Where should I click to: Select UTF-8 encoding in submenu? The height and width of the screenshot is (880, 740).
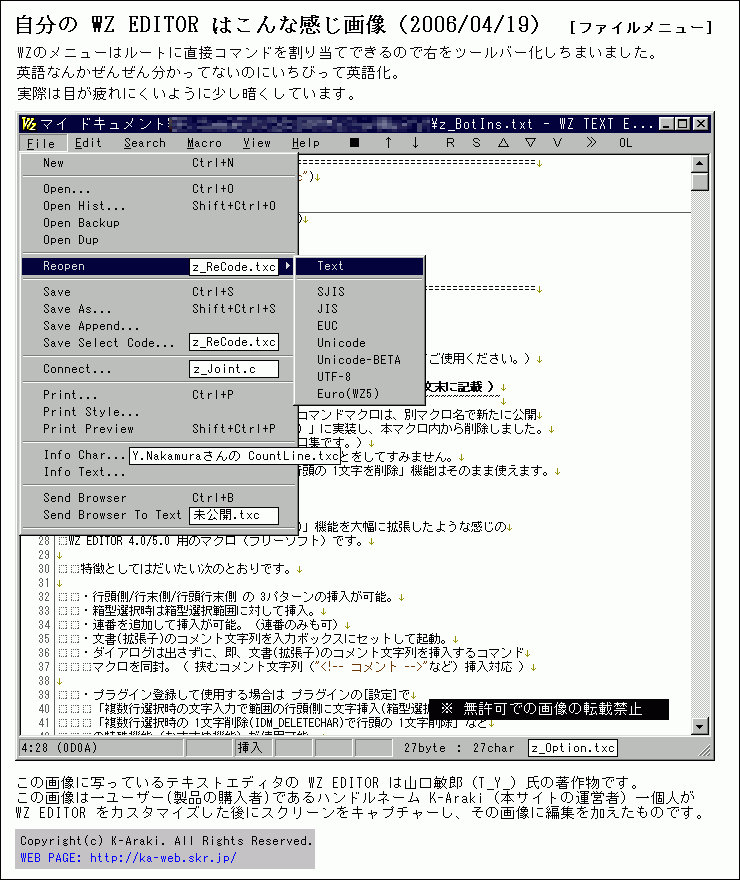coord(359,377)
